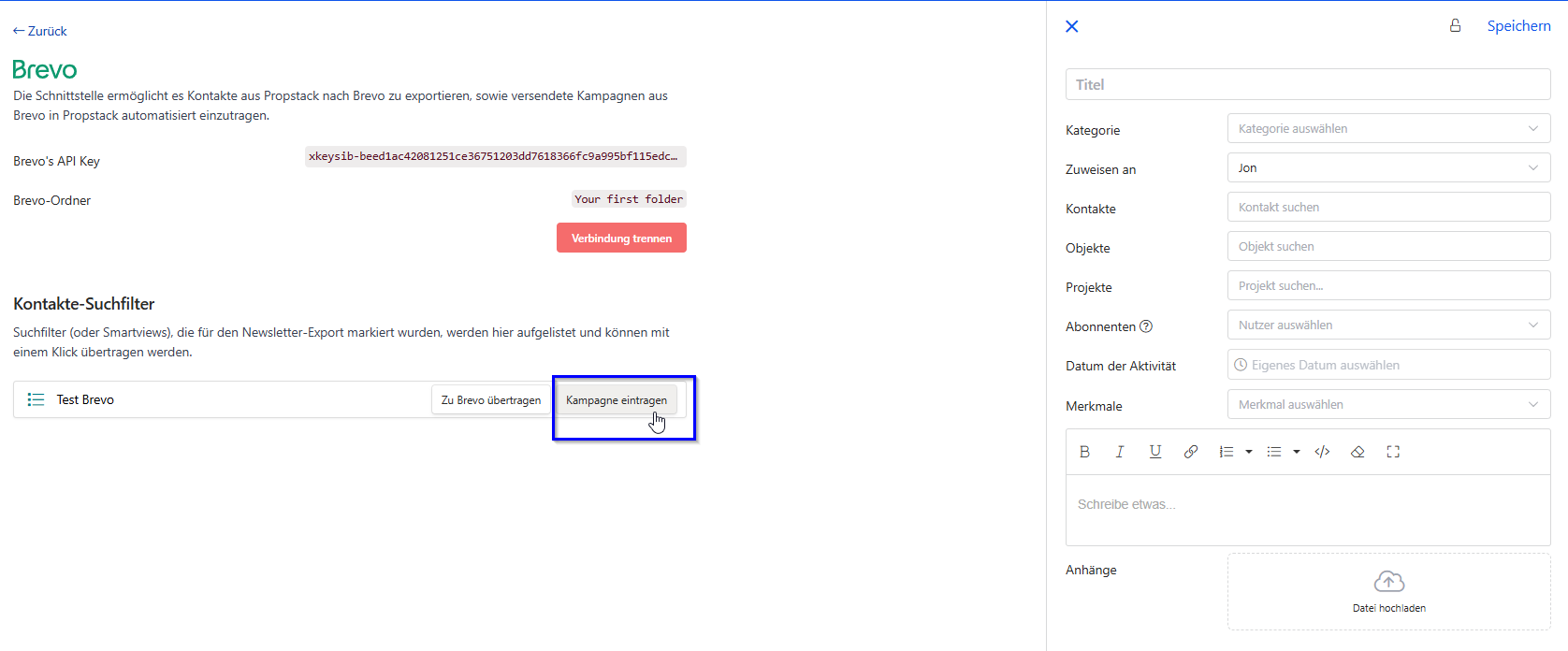Viewport: 1568px width, 651px height.
Task: Click the Titel input field
Action: (1307, 84)
